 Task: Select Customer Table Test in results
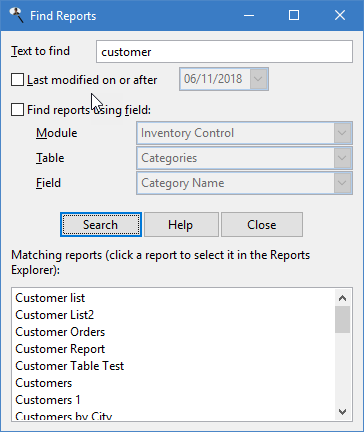[70, 366]
